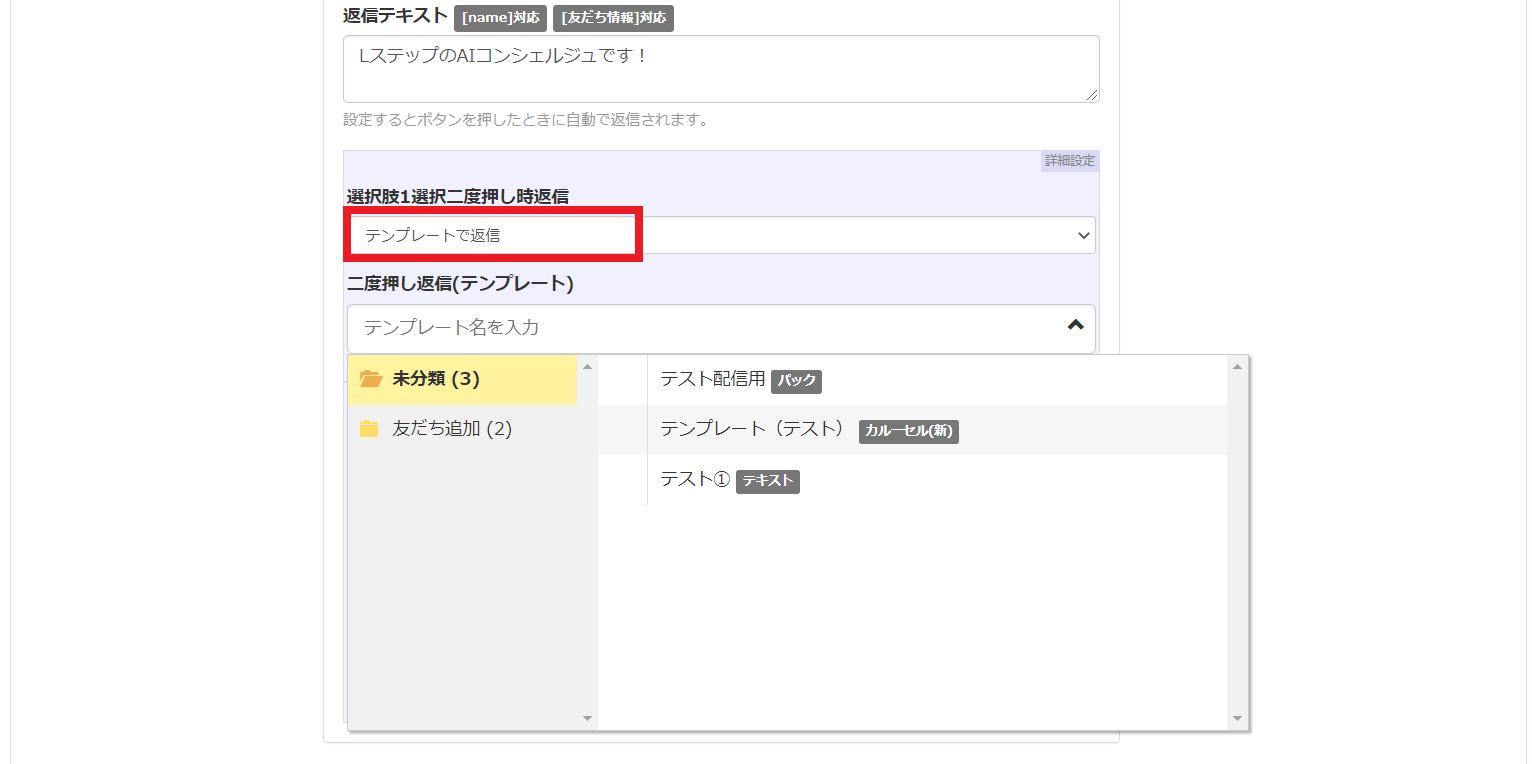1532x764 pixels.
Task: Insert the [友だち情報]対応 tag
Action: click(613, 18)
